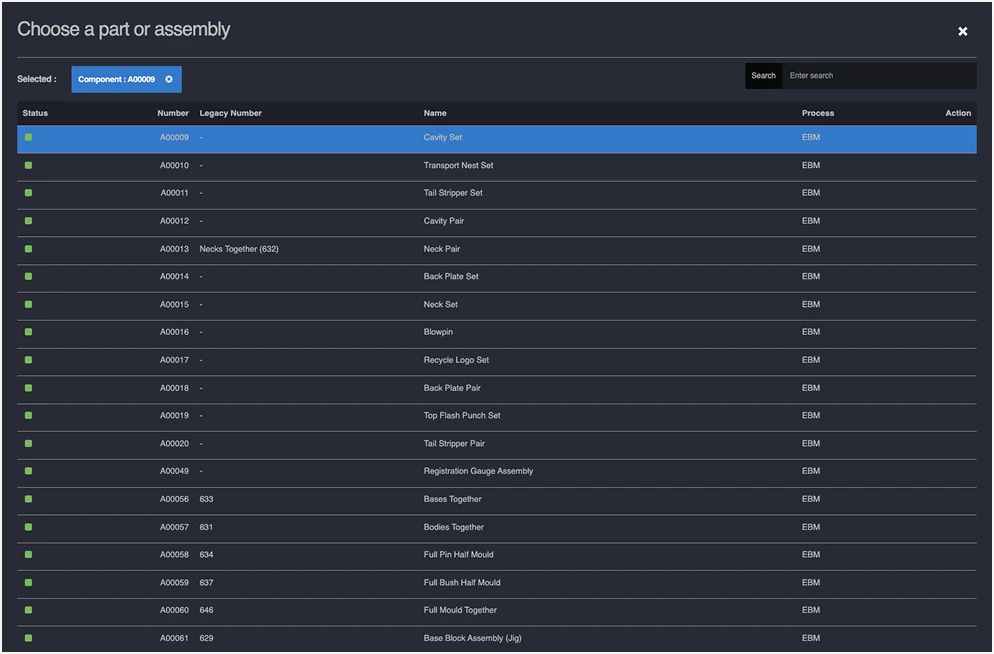
Task: Click the Search button
Action: pyautogui.click(x=763, y=75)
